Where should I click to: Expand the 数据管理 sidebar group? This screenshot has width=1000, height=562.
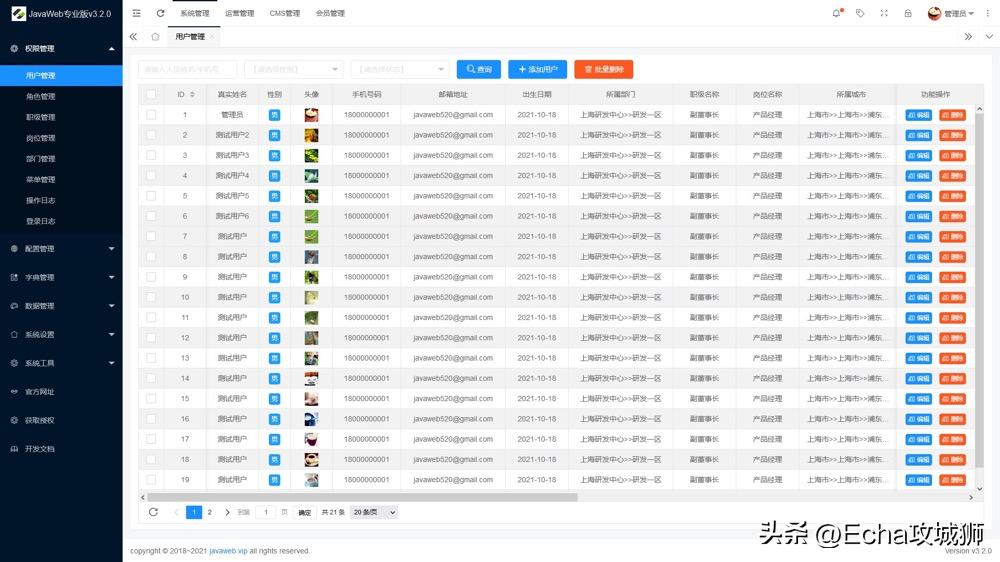(61, 306)
